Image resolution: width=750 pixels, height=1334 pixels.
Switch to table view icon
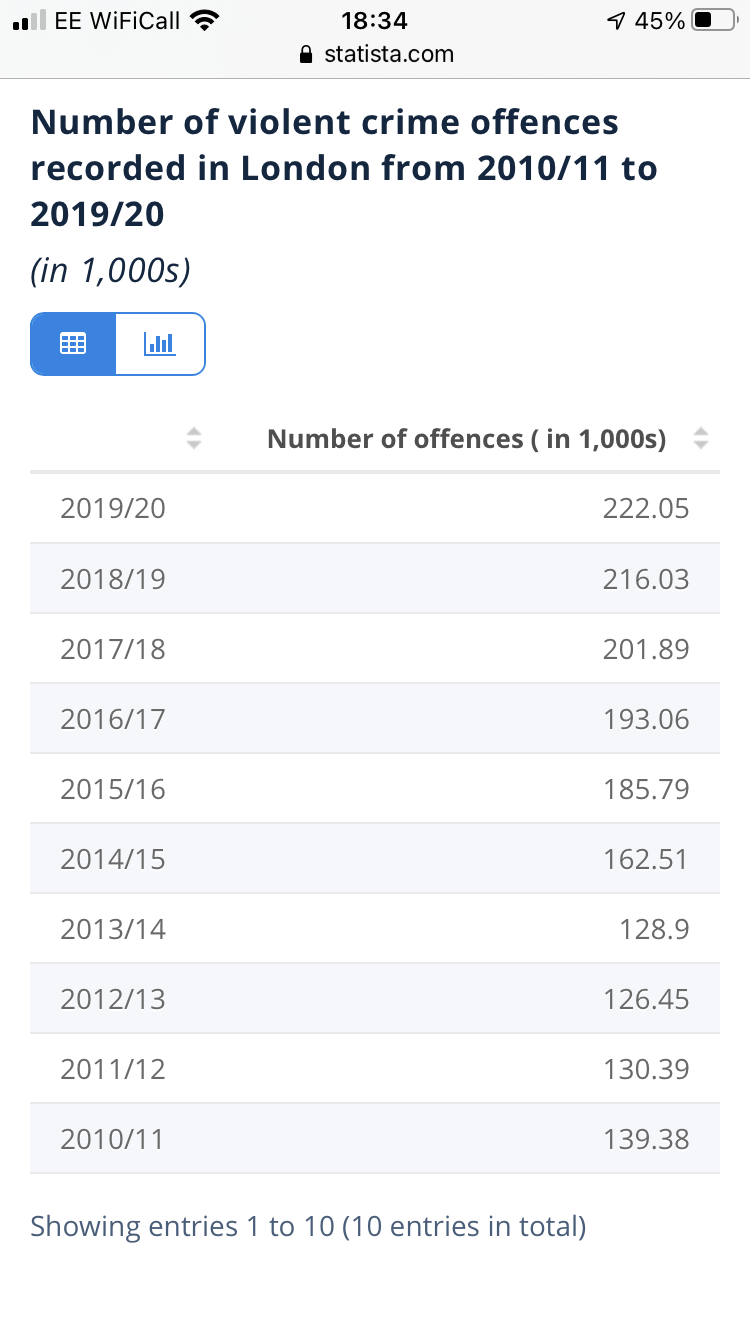[73, 344]
